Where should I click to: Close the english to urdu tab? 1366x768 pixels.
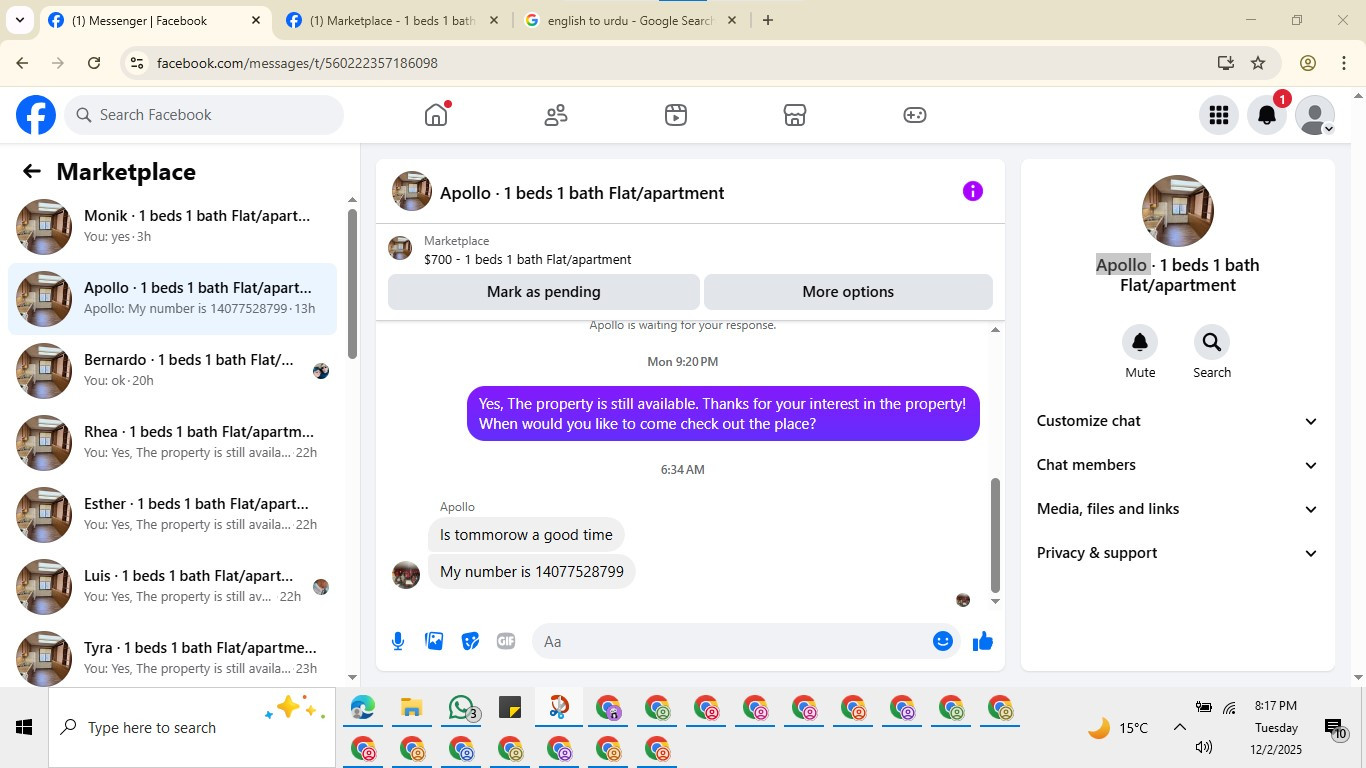pos(732,20)
